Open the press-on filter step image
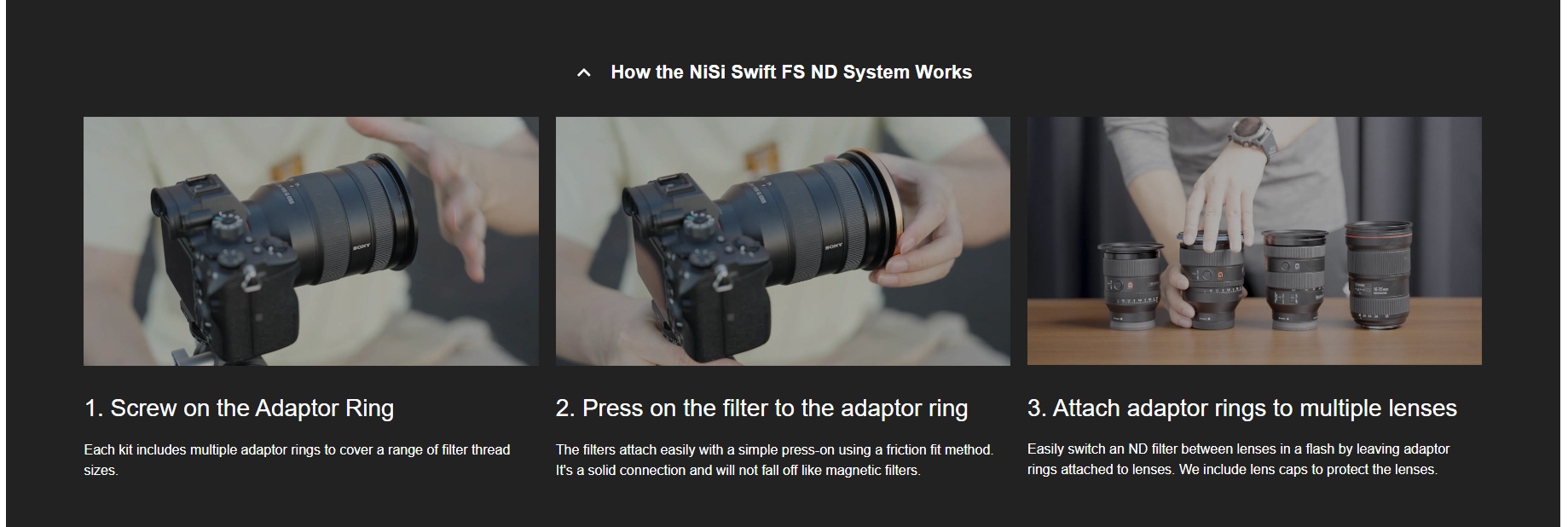1568x527 pixels. [x=783, y=241]
